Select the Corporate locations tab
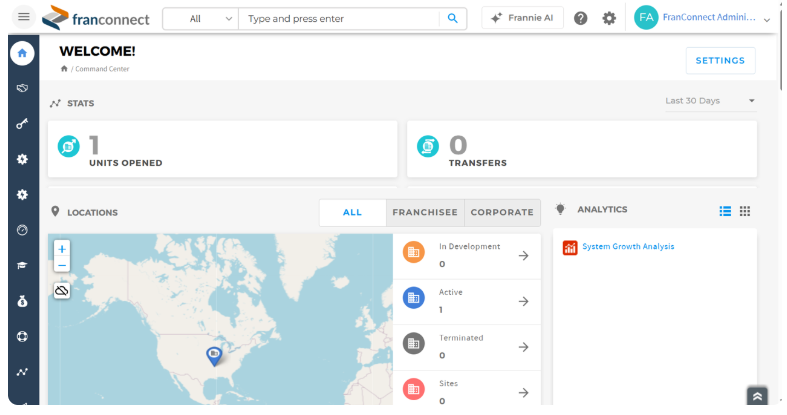Viewport: 787px width, 415px height. click(x=502, y=212)
